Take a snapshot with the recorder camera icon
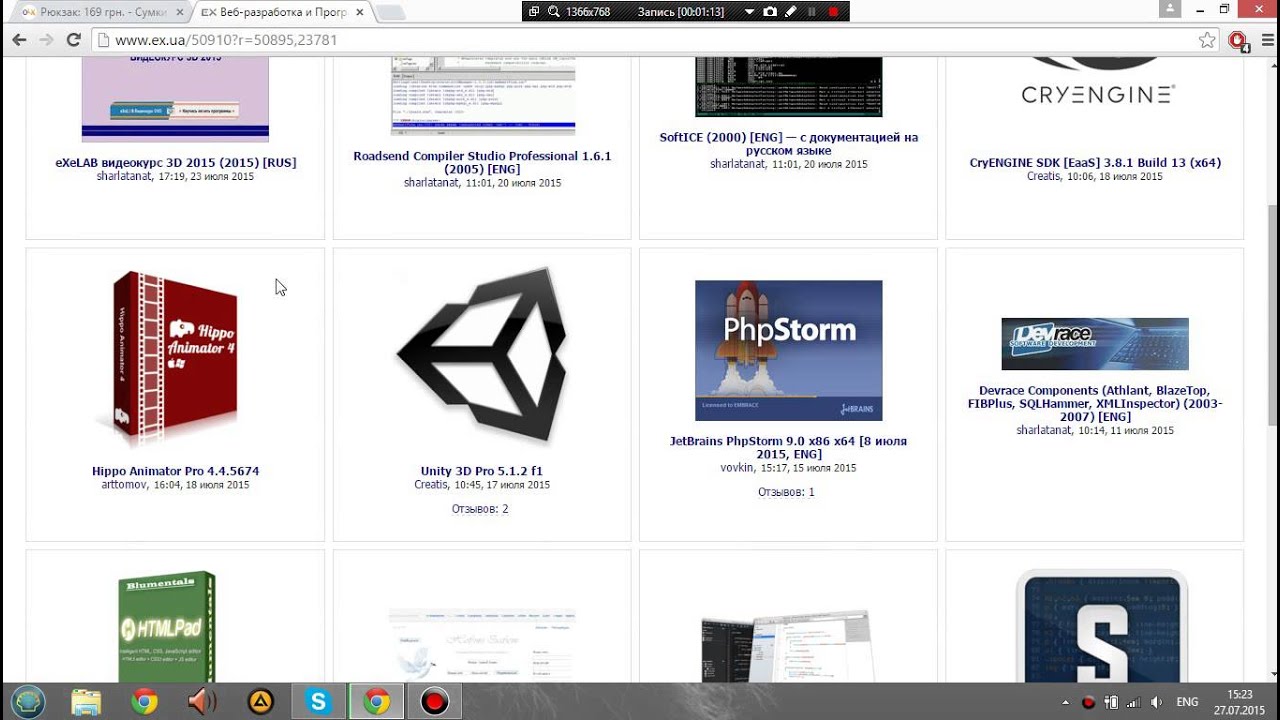 [x=769, y=11]
